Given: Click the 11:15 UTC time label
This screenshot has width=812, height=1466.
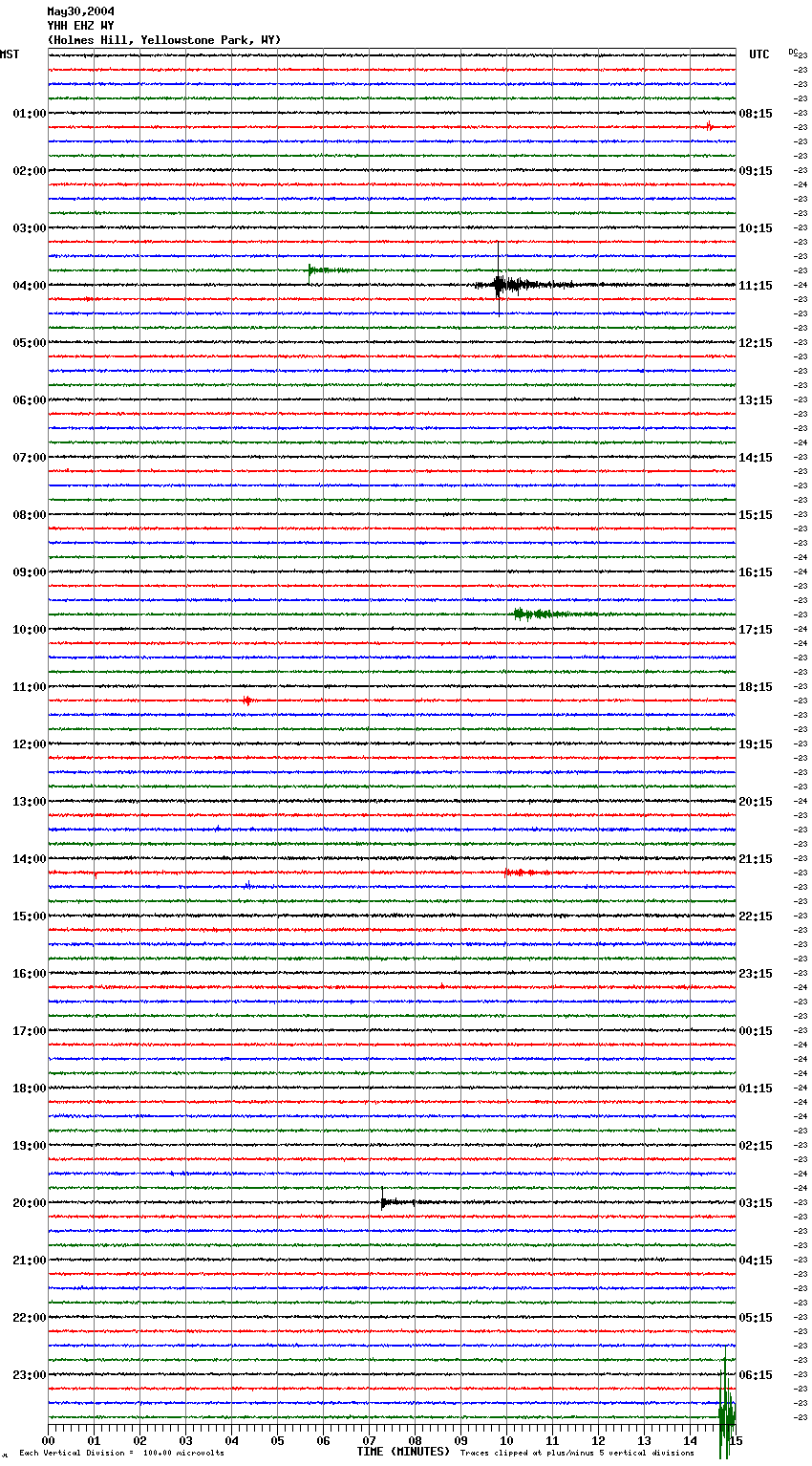Looking at the screenshot, I should tap(756, 286).
